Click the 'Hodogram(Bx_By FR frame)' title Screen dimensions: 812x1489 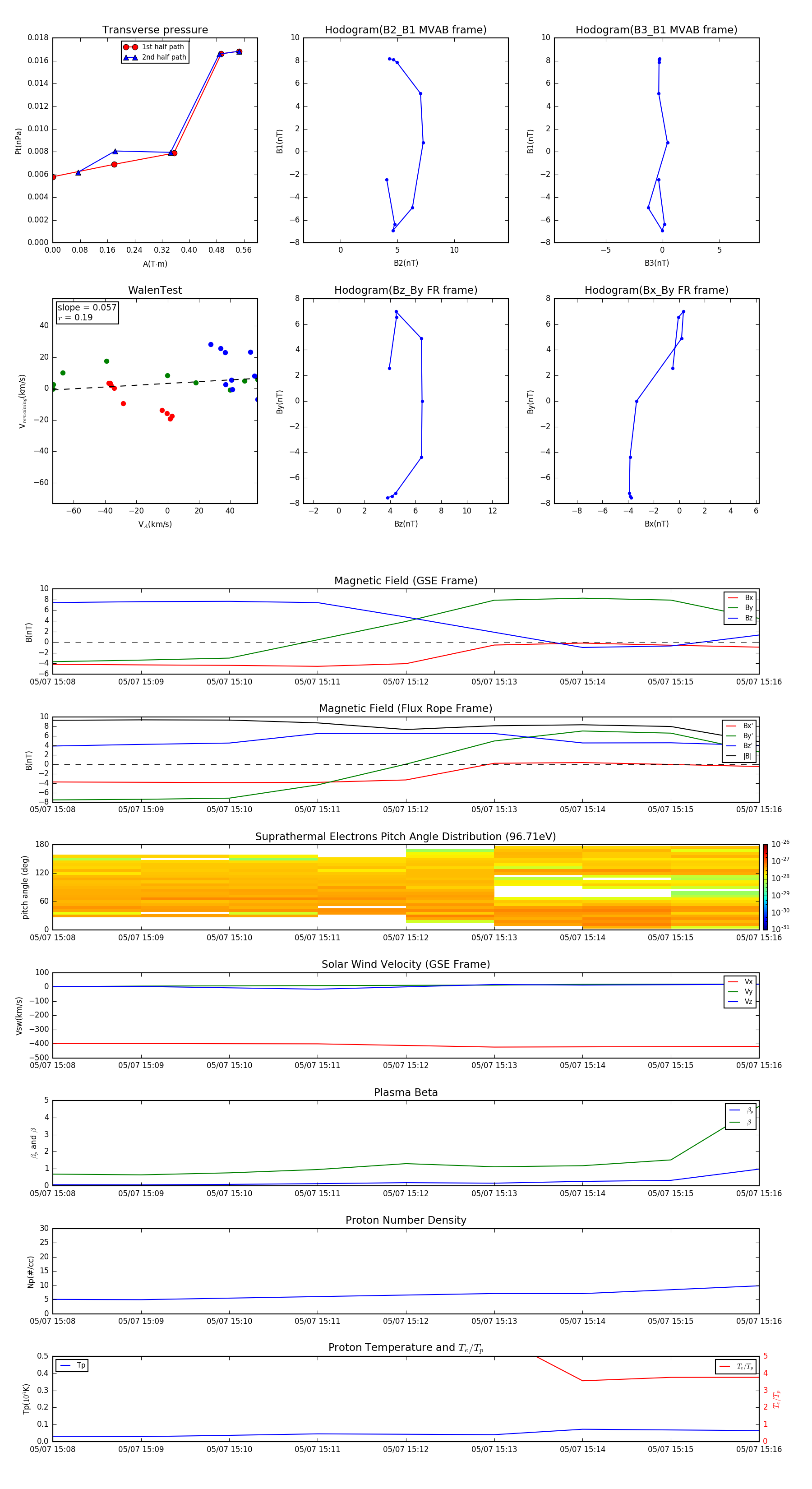point(656,290)
